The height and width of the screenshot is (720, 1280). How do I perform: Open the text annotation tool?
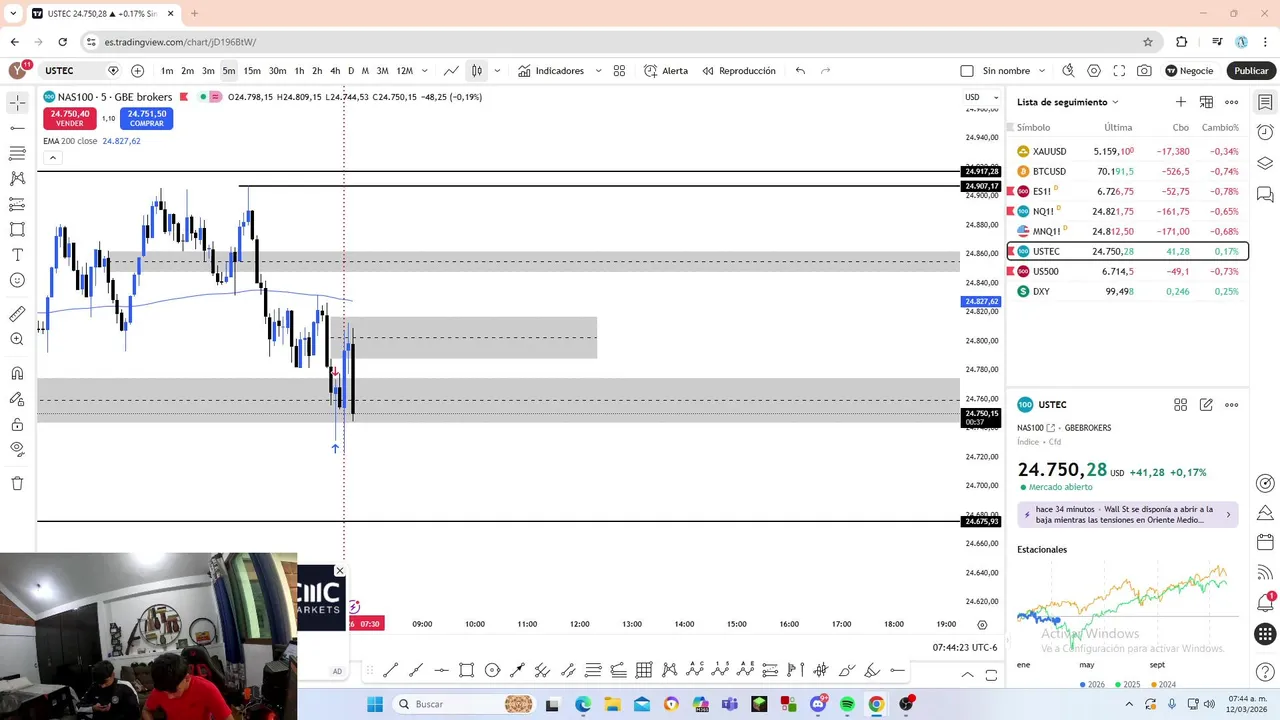pyautogui.click(x=17, y=255)
